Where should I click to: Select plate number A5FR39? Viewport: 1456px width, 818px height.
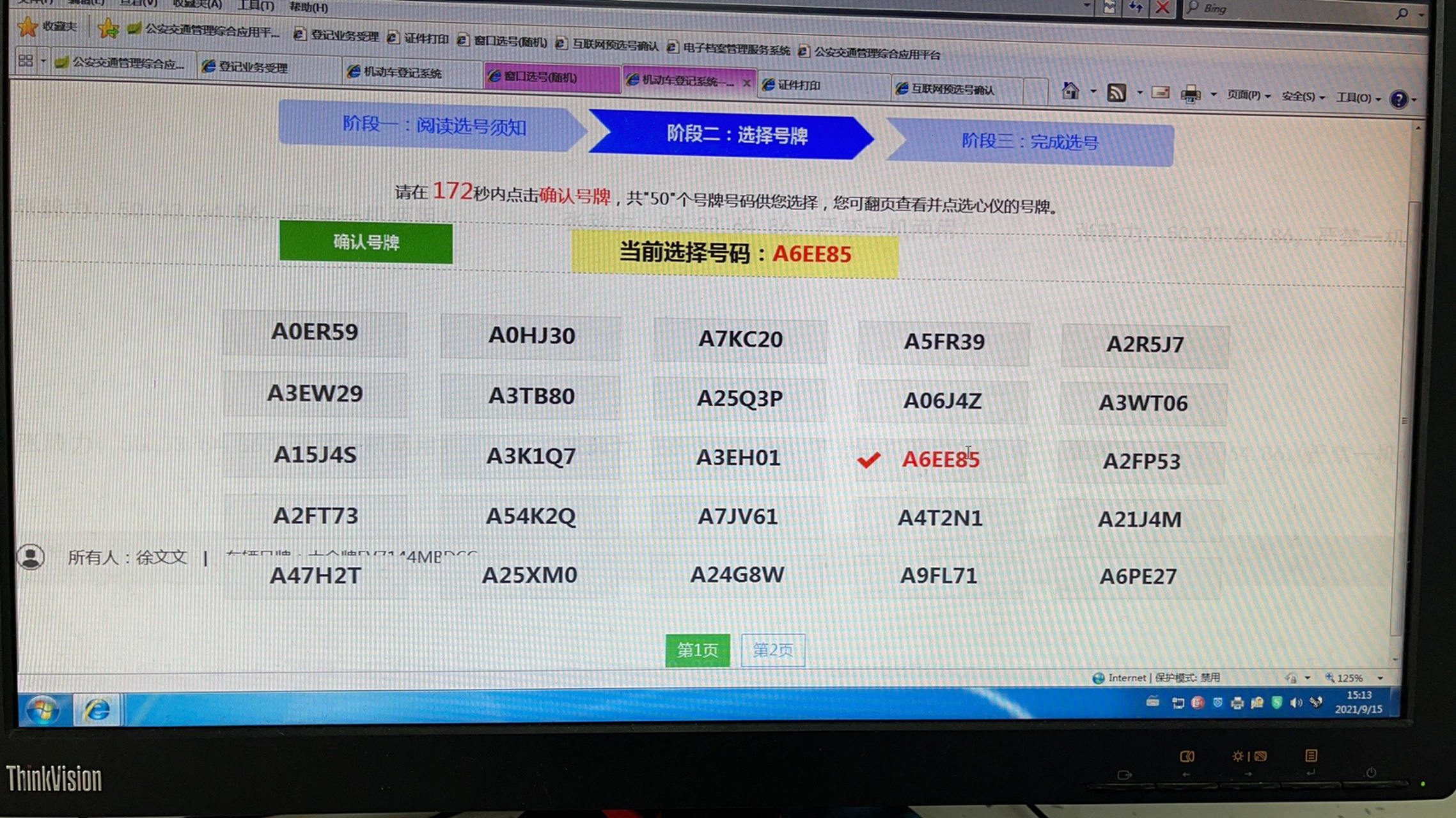[x=944, y=342]
